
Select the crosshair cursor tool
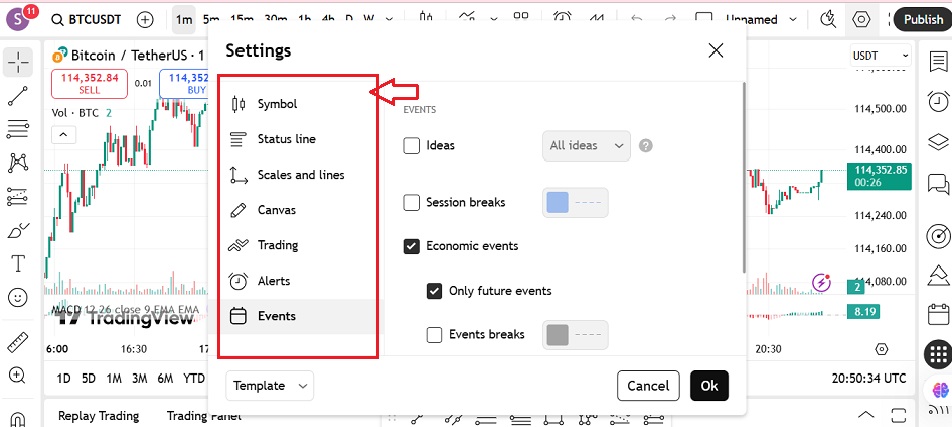(18, 62)
